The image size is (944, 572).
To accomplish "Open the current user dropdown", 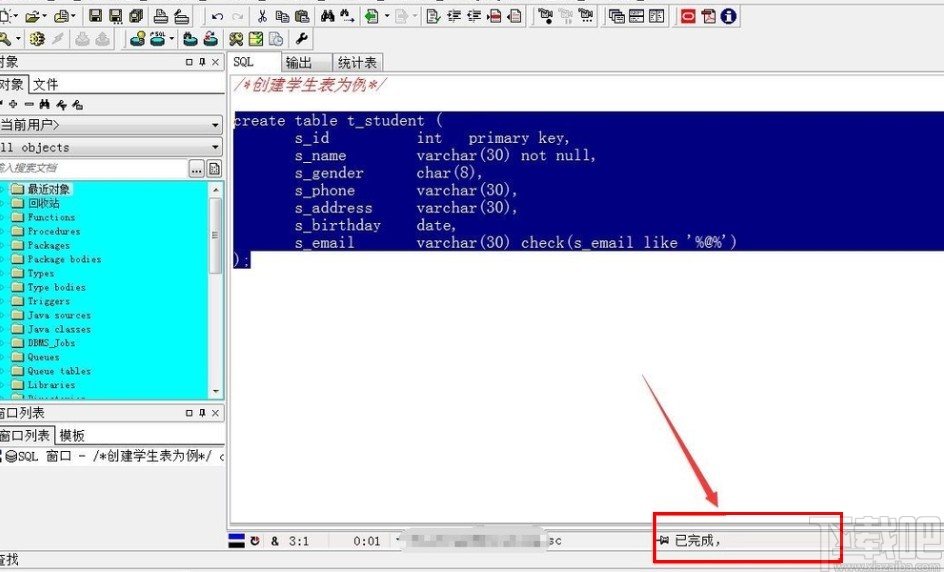I will pyautogui.click(x=215, y=125).
